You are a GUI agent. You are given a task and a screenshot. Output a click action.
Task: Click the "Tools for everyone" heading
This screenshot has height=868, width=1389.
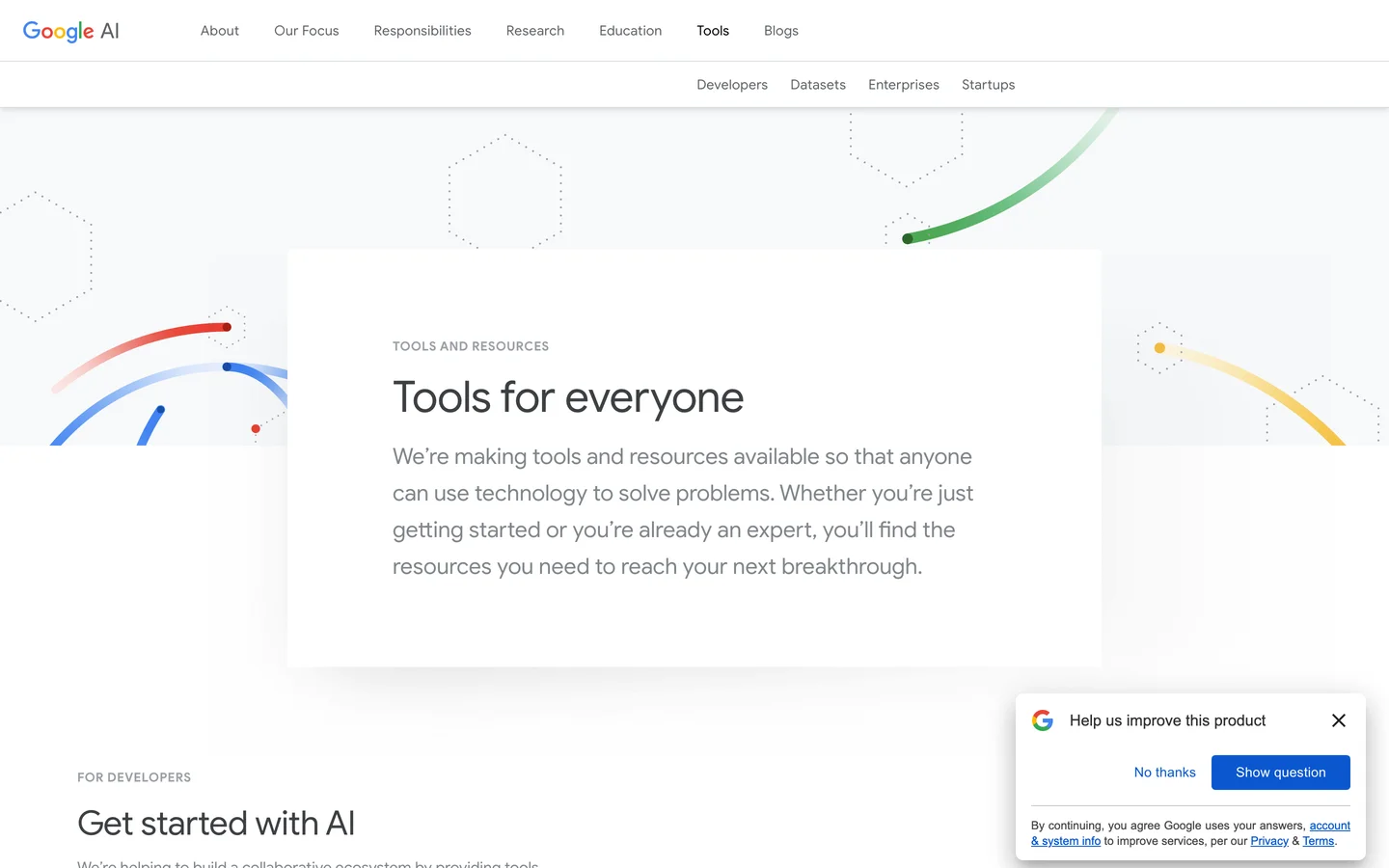(x=568, y=397)
